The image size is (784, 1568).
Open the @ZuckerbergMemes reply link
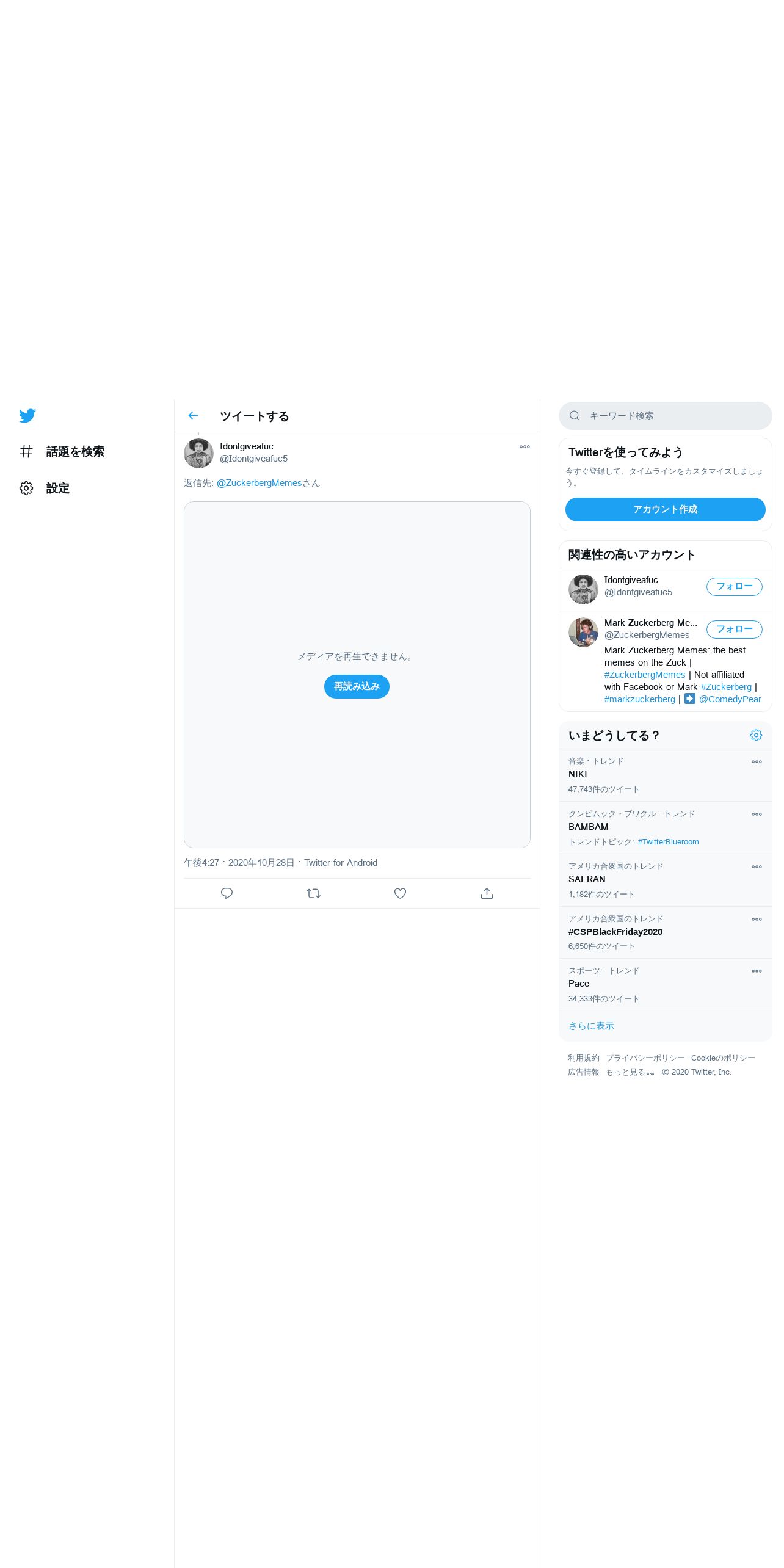coord(259,483)
